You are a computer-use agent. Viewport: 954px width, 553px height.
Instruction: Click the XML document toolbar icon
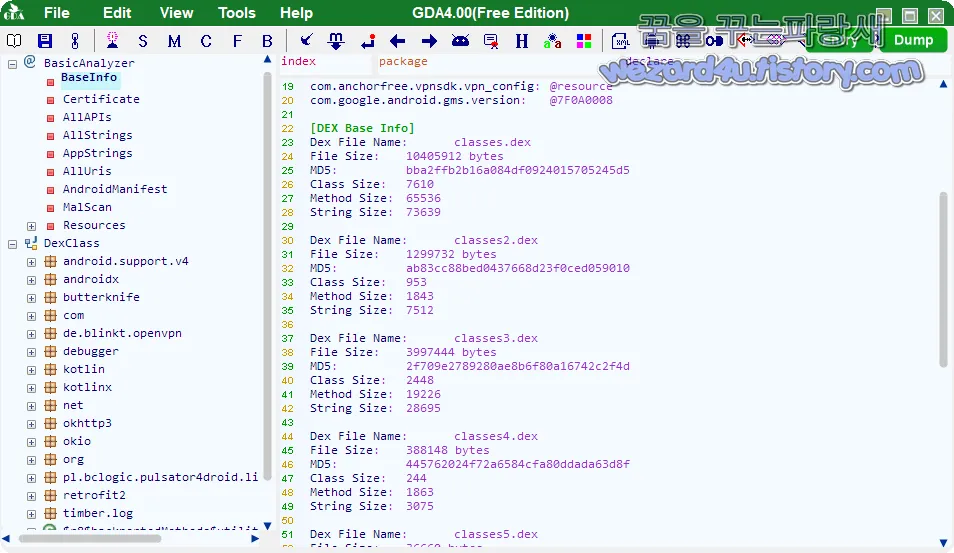coord(621,41)
